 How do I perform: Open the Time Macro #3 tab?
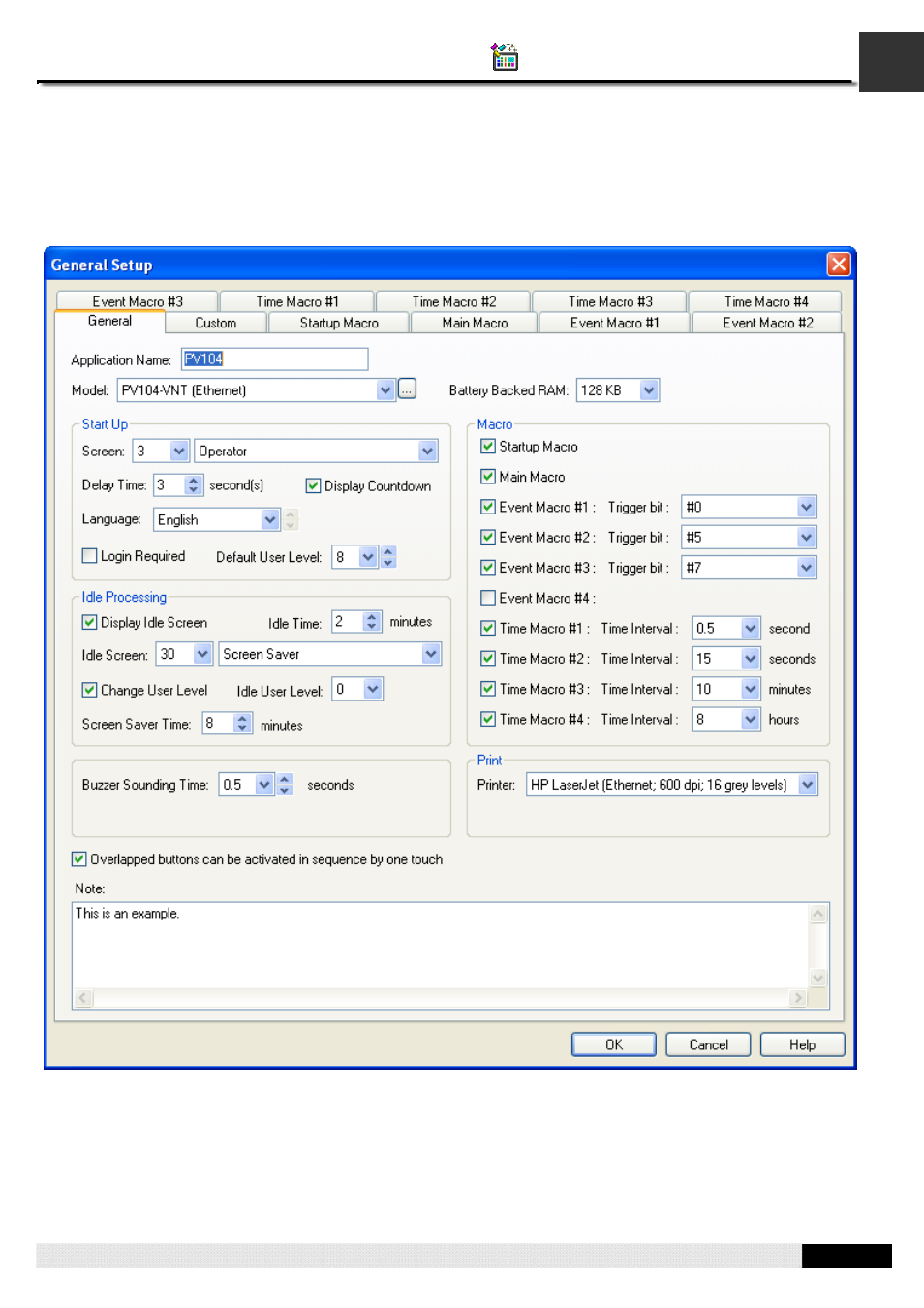609,301
